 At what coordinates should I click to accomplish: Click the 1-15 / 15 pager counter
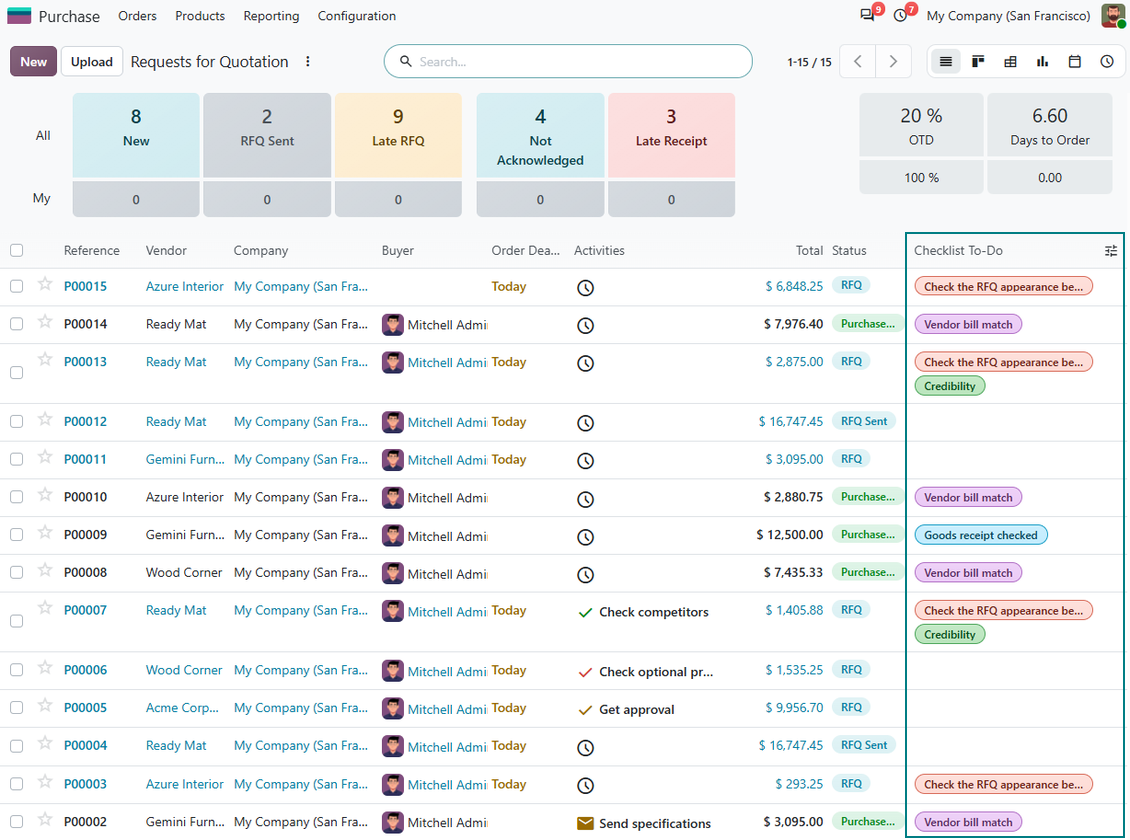pos(809,62)
